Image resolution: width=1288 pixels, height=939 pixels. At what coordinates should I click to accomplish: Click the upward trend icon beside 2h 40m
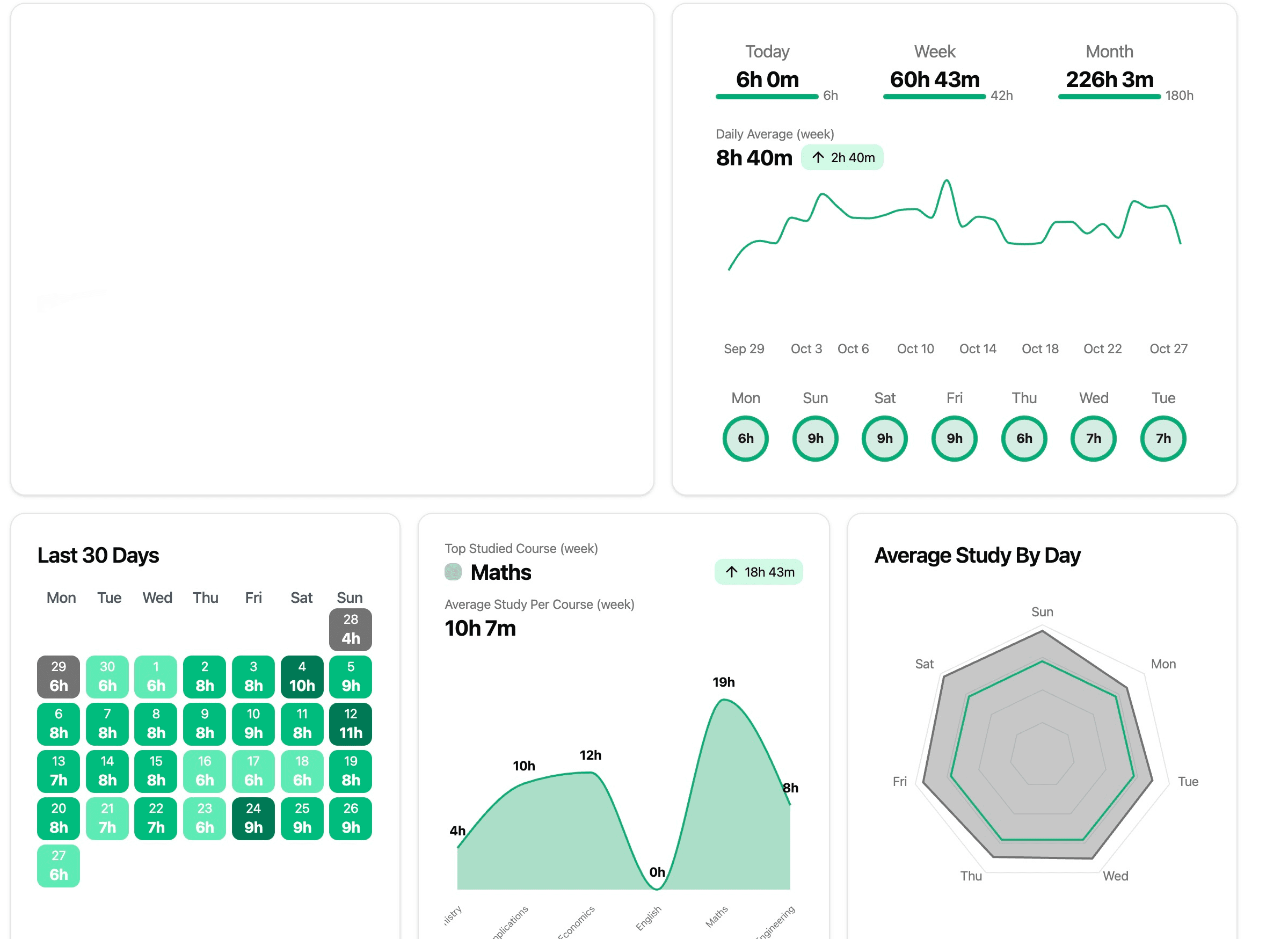pos(818,157)
